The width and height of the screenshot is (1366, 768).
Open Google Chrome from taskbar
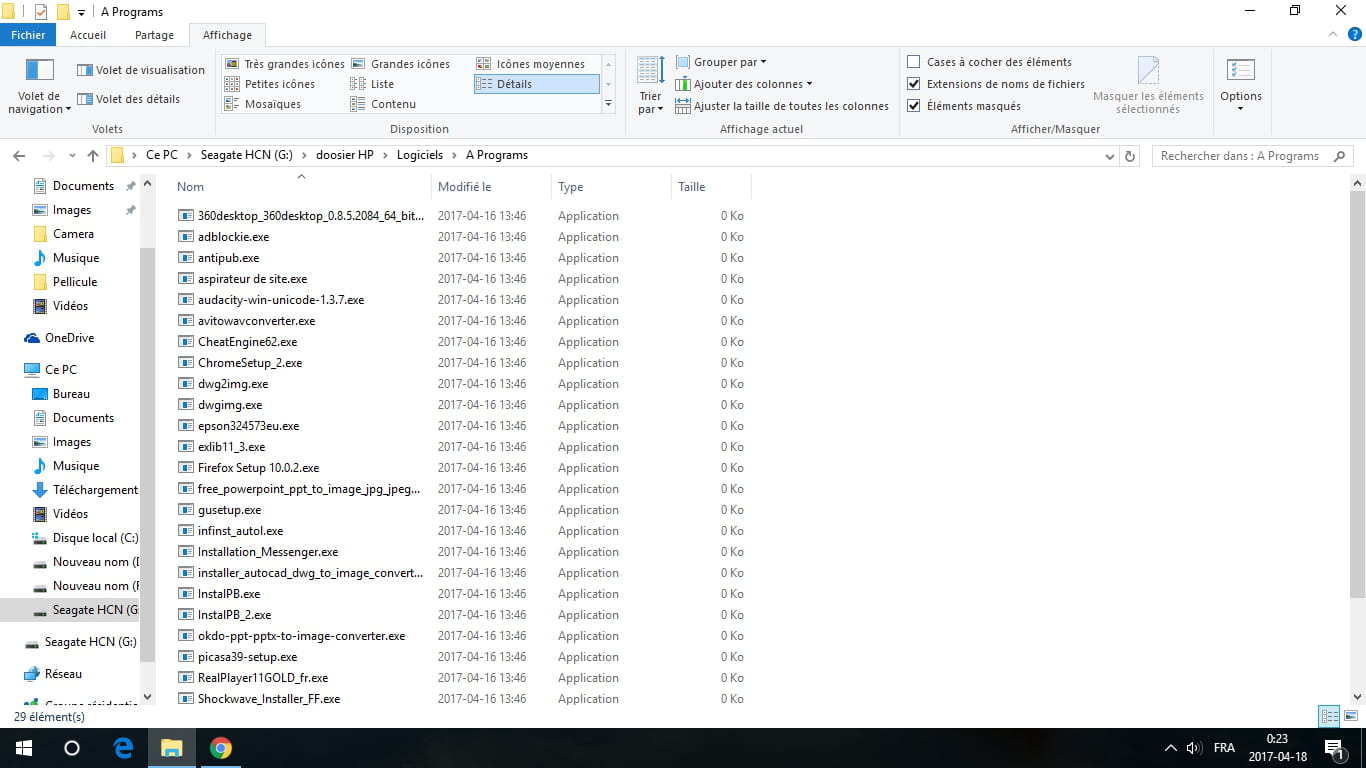221,748
